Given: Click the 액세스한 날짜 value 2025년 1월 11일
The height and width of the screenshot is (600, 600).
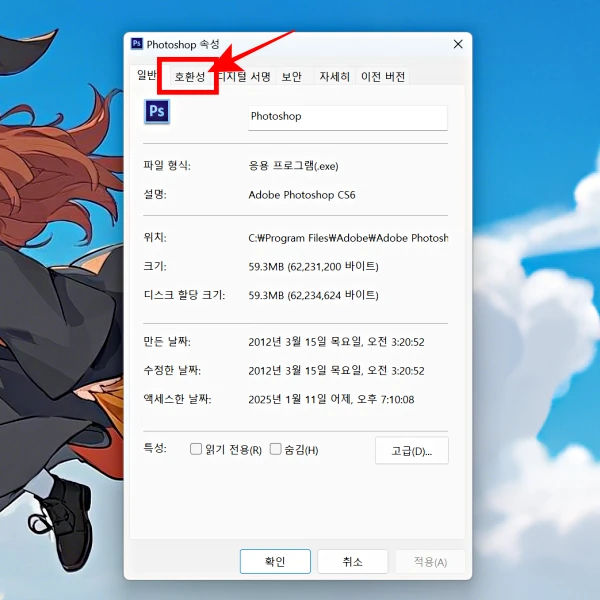Looking at the screenshot, I should coord(331,399).
